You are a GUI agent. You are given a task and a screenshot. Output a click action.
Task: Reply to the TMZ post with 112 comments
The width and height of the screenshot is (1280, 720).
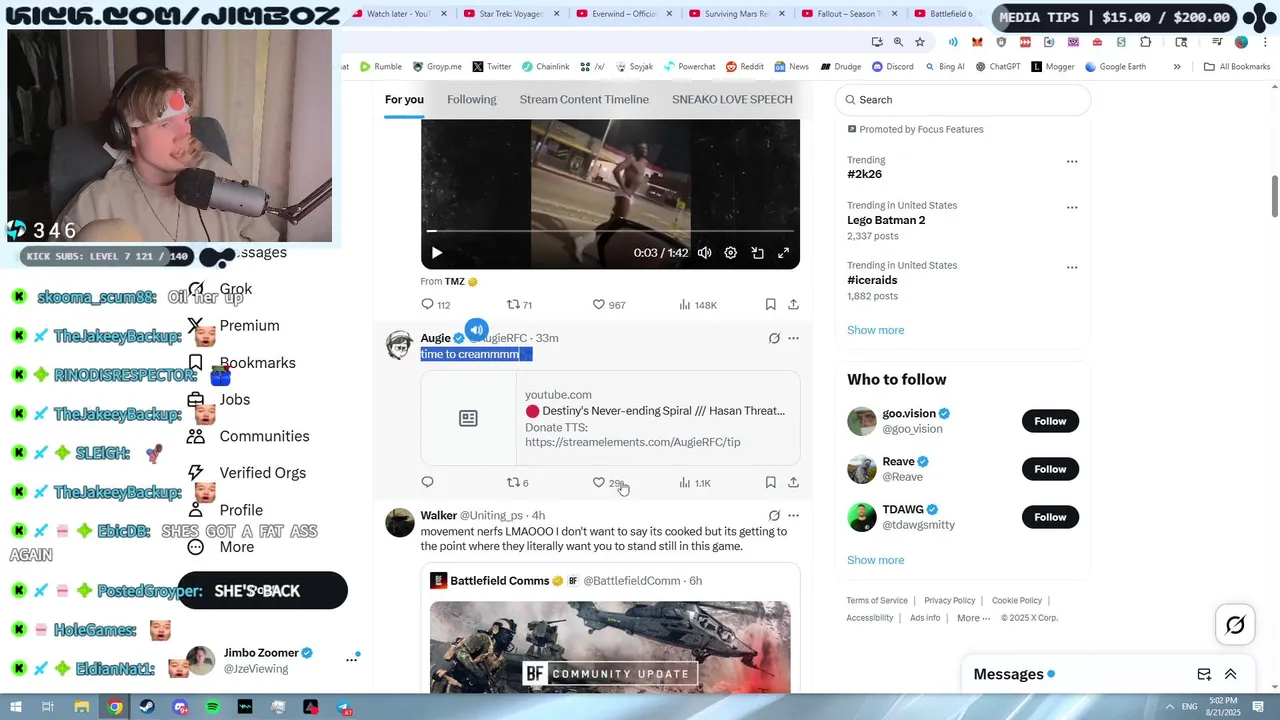click(x=435, y=304)
